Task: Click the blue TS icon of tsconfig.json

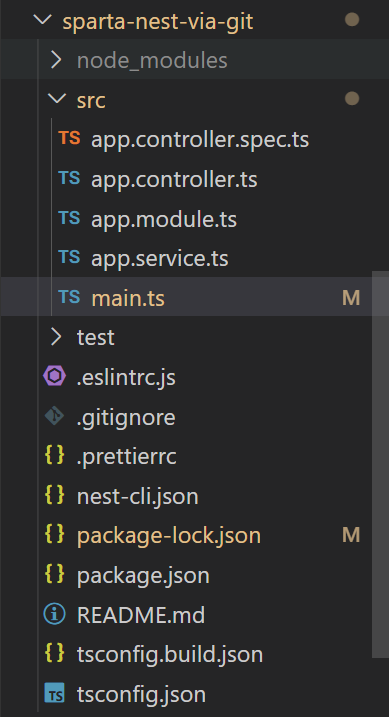Action: click(x=54, y=693)
